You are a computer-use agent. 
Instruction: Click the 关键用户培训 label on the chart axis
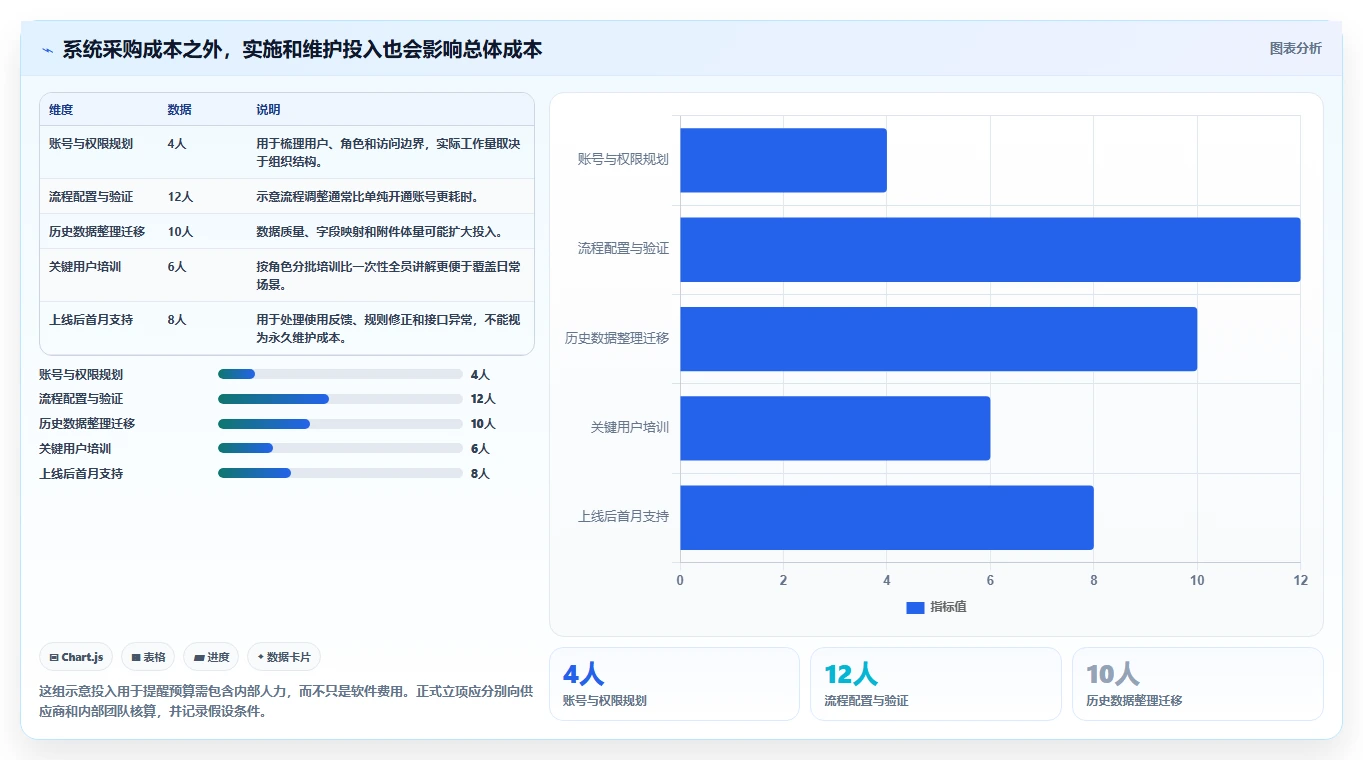coord(630,428)
